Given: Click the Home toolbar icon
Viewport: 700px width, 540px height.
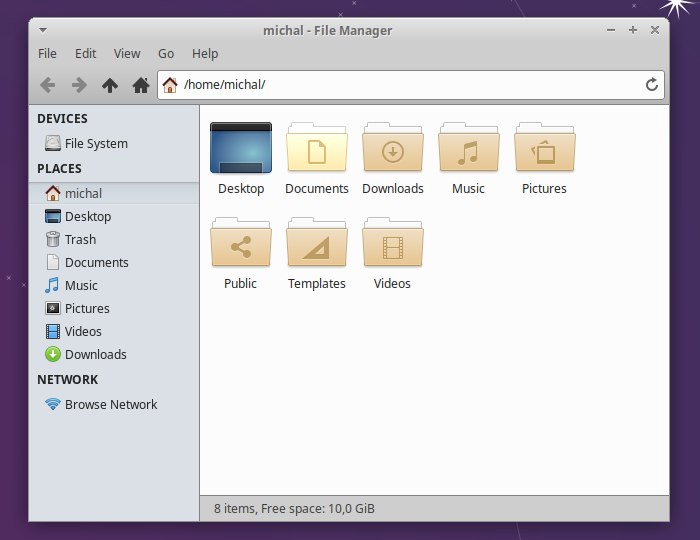Looking at the screenshot, I should tap(141, 85).
